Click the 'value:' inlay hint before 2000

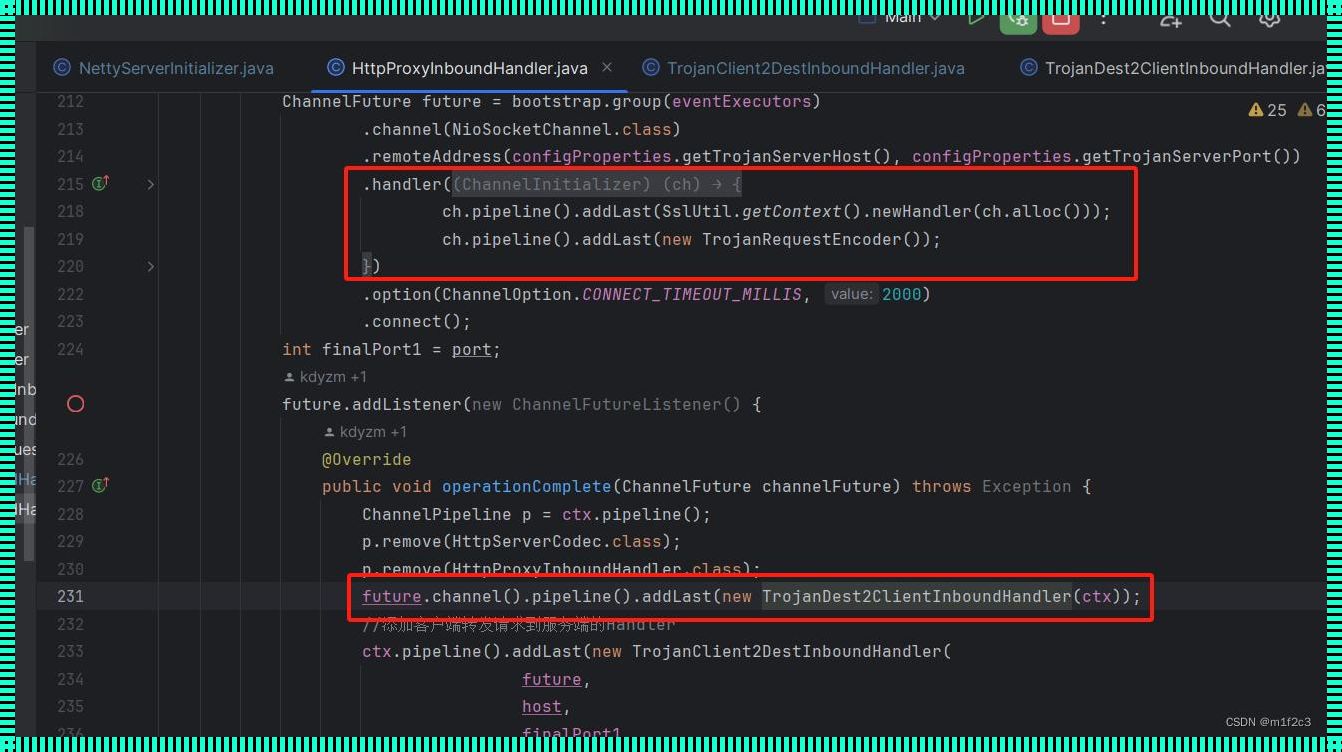851,294
